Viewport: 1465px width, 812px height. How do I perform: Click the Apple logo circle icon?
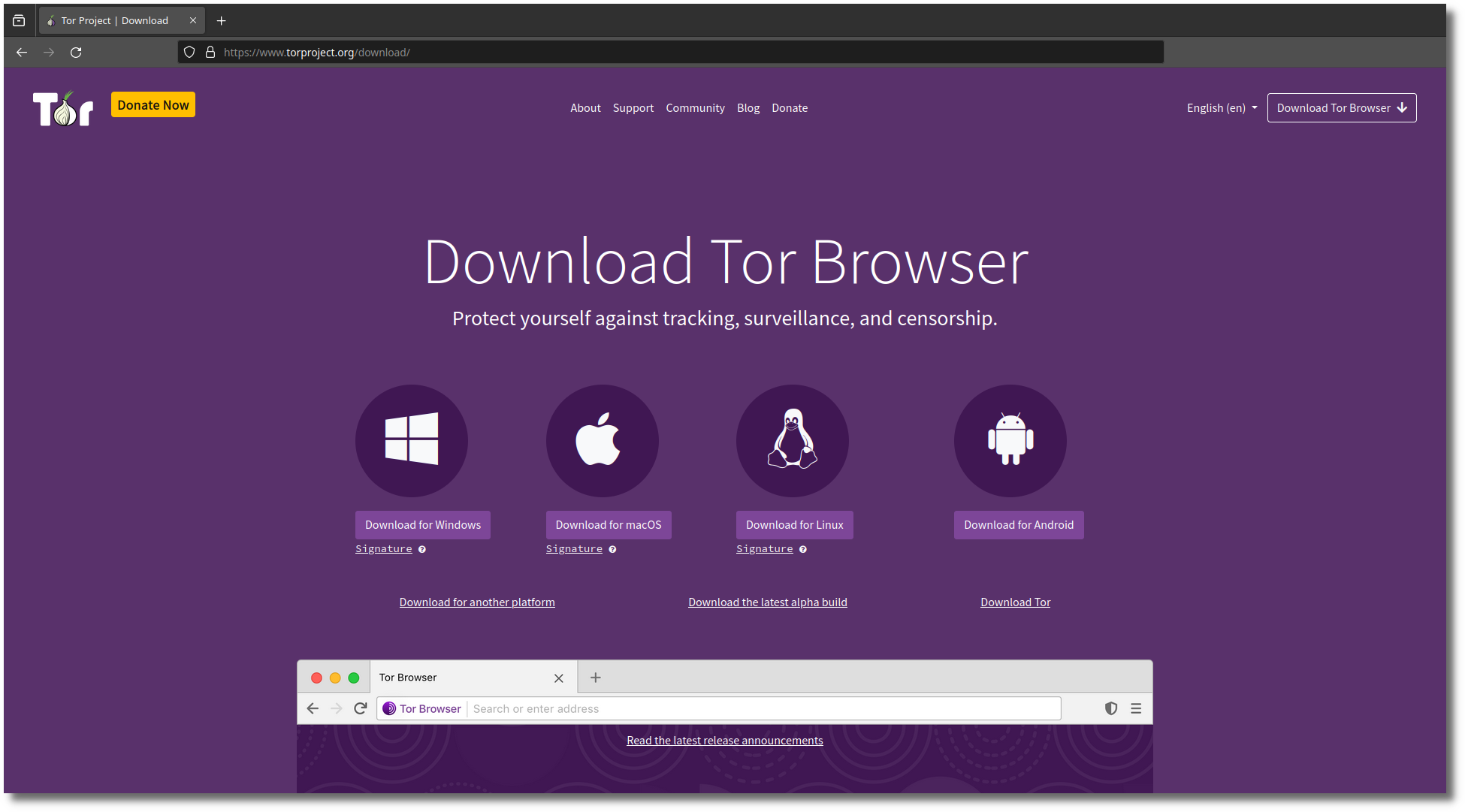pos(602,441)
